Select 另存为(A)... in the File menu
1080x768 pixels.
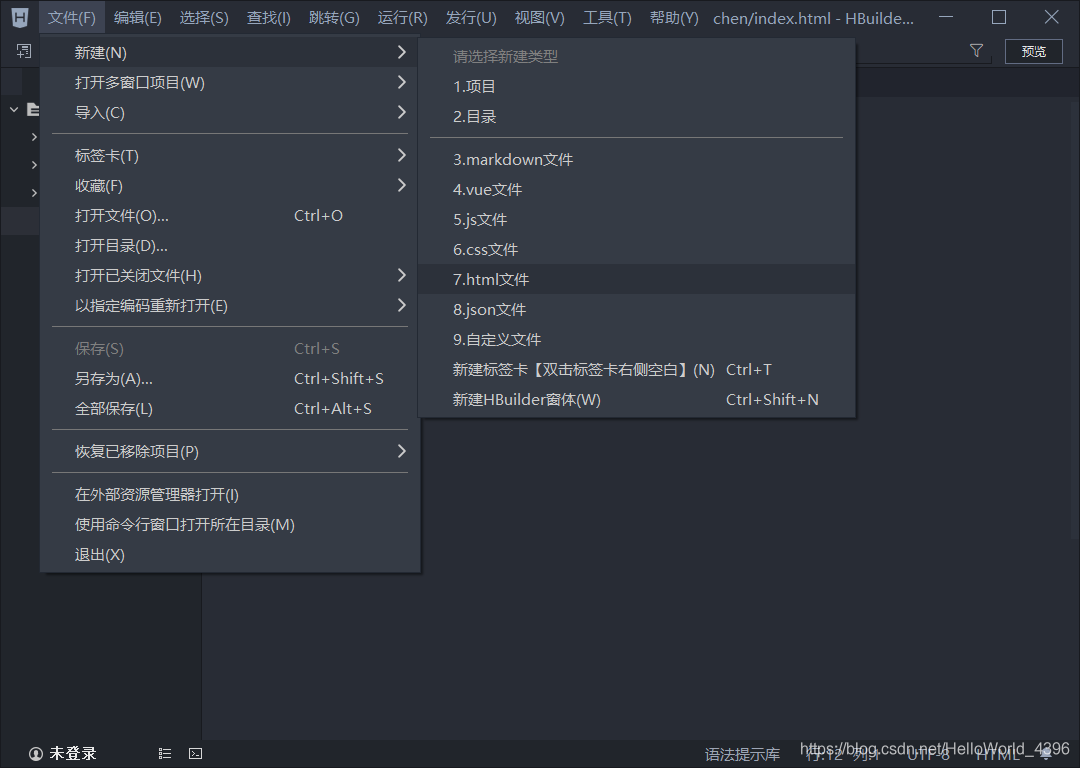(x=230, y=379)
